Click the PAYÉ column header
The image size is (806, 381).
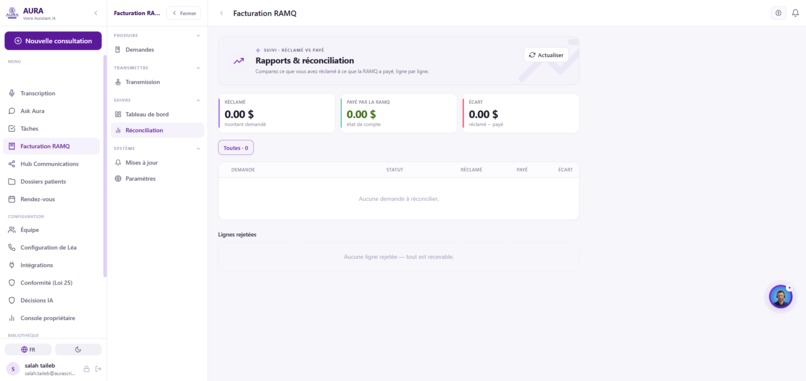click(522, 170)
